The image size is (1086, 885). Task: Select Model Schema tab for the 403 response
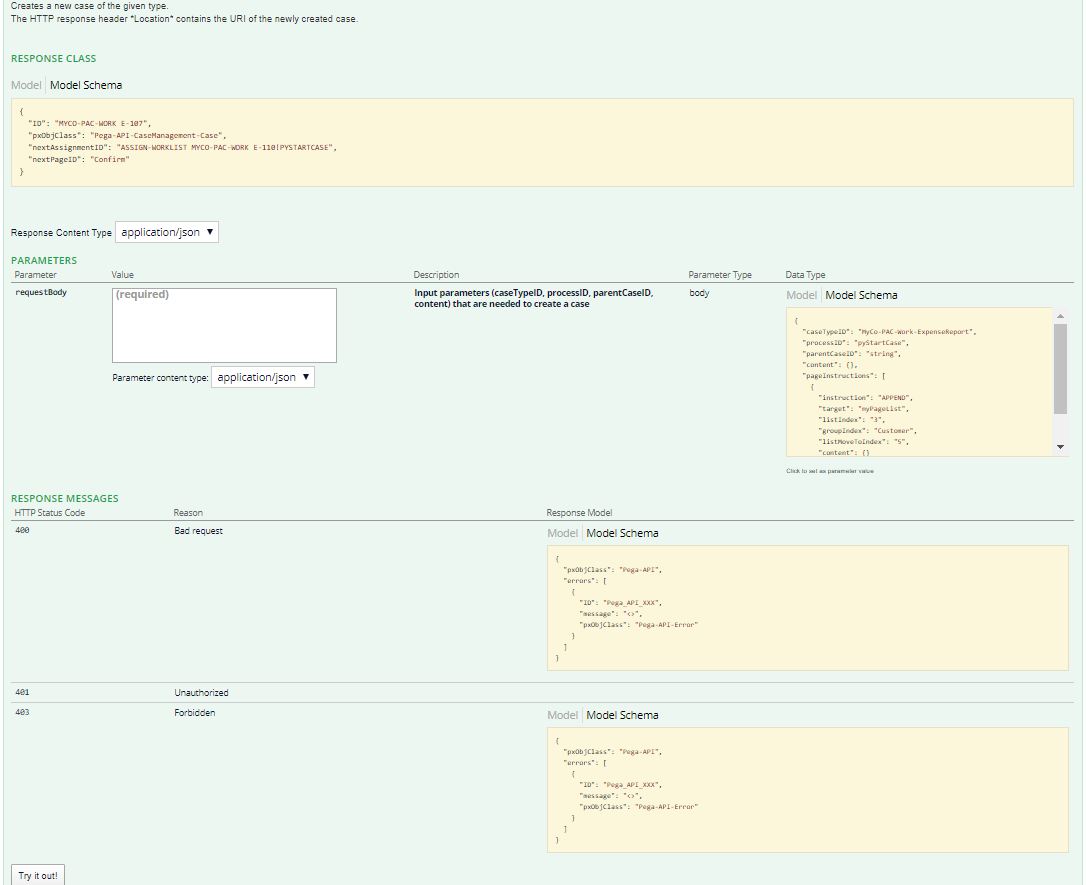(x=622, y=715)
